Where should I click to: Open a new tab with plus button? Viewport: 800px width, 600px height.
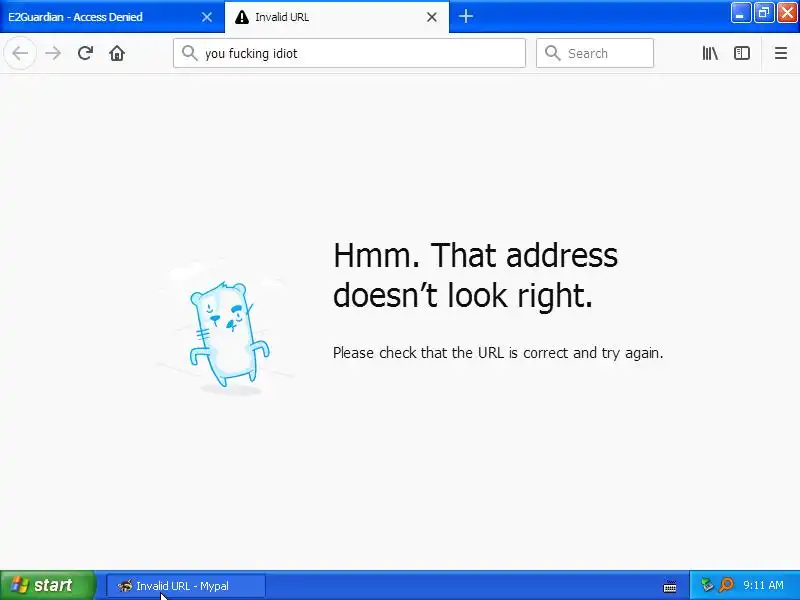(x=465, y=16)
